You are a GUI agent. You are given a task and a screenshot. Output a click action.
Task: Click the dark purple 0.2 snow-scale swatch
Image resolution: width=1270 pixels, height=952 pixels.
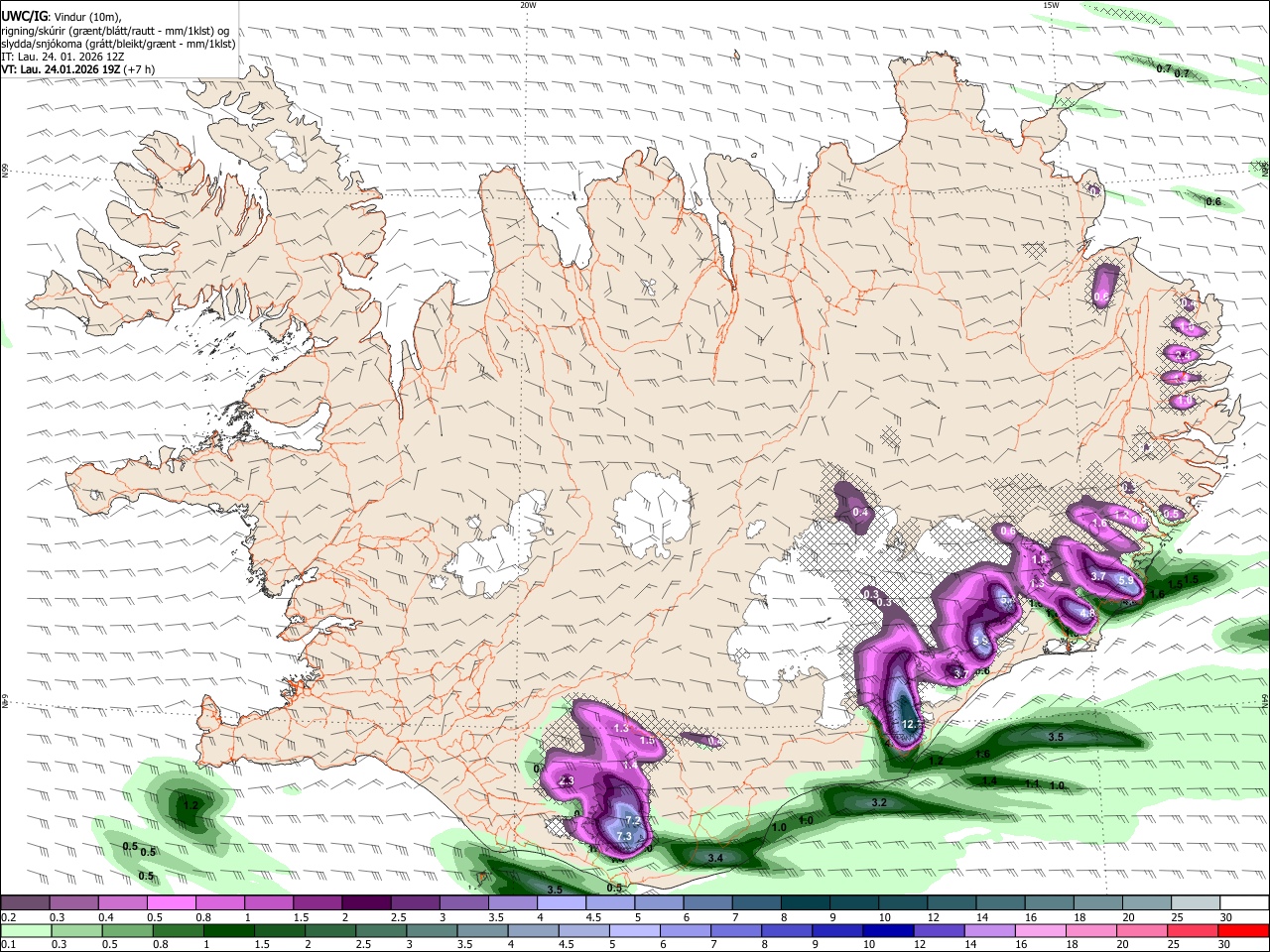[x=25, y=903]
